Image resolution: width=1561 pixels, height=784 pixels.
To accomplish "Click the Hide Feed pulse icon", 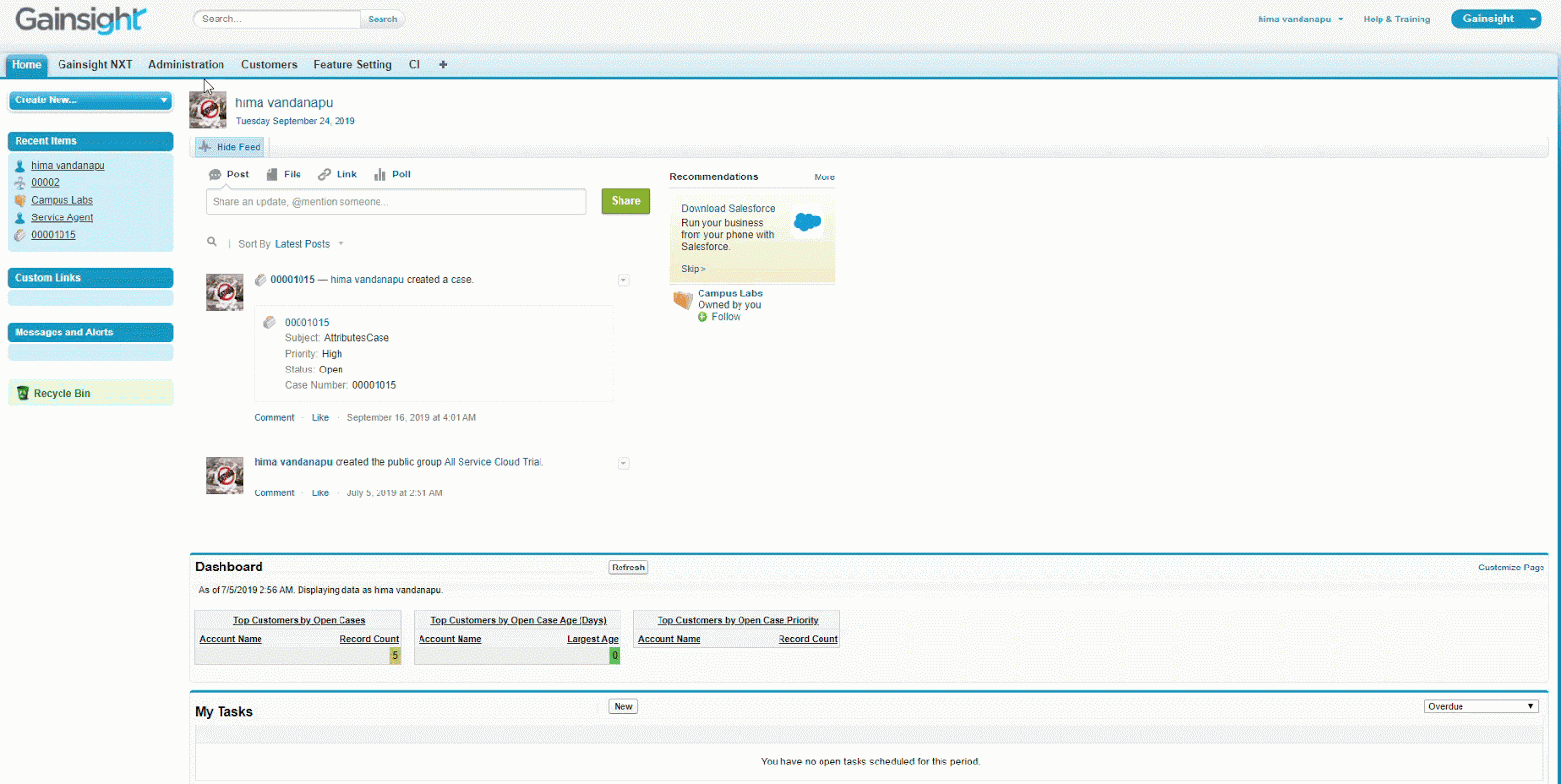I will click(x=205, y=147).
